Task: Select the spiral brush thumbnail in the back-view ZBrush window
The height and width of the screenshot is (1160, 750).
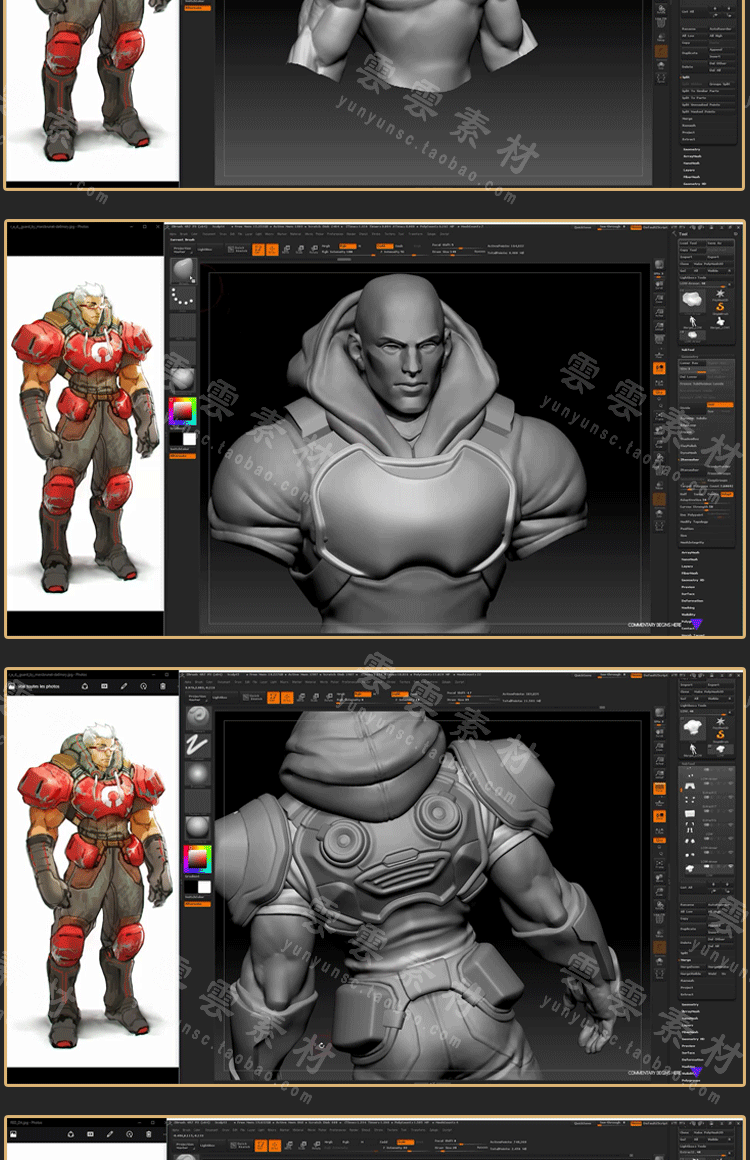Action: 197,716
